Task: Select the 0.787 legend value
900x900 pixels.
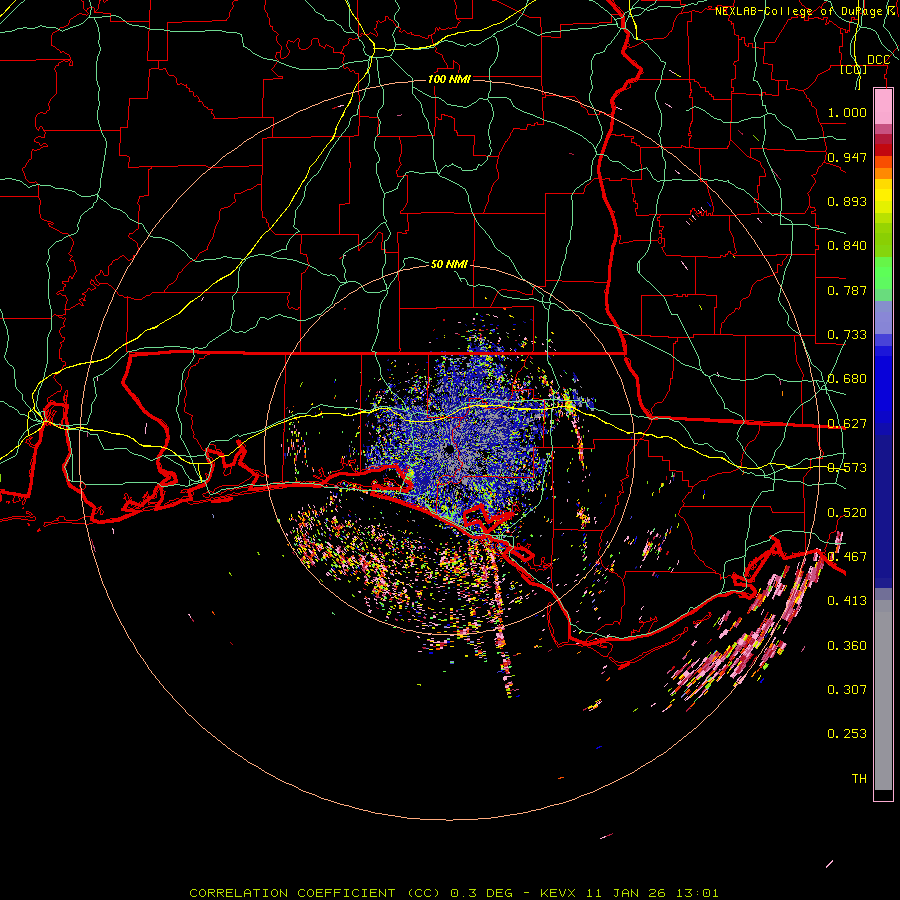Action: pyautogui.click(x=847, y=290)
